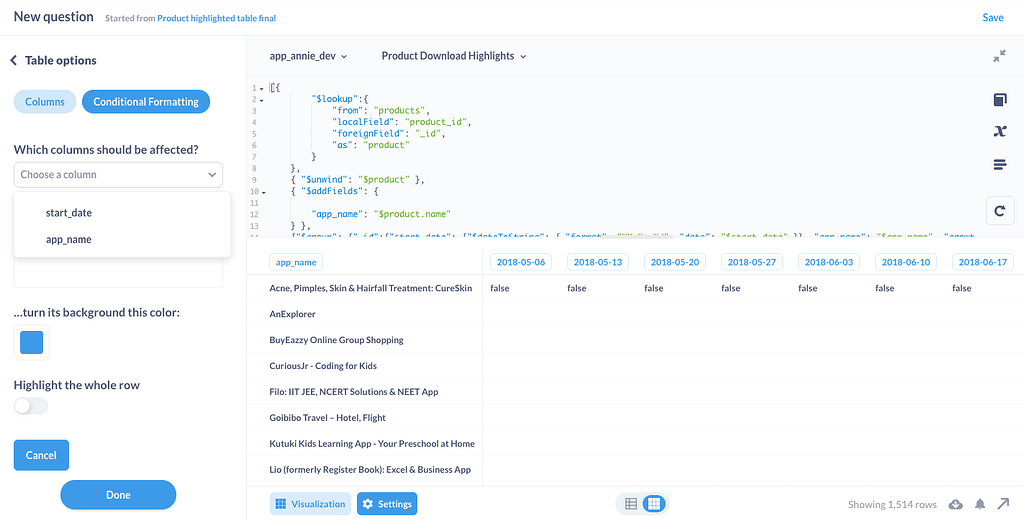This screenshot has height=521, width=1024.
Task: Click the New question title
Action: [x=54, y=17]
